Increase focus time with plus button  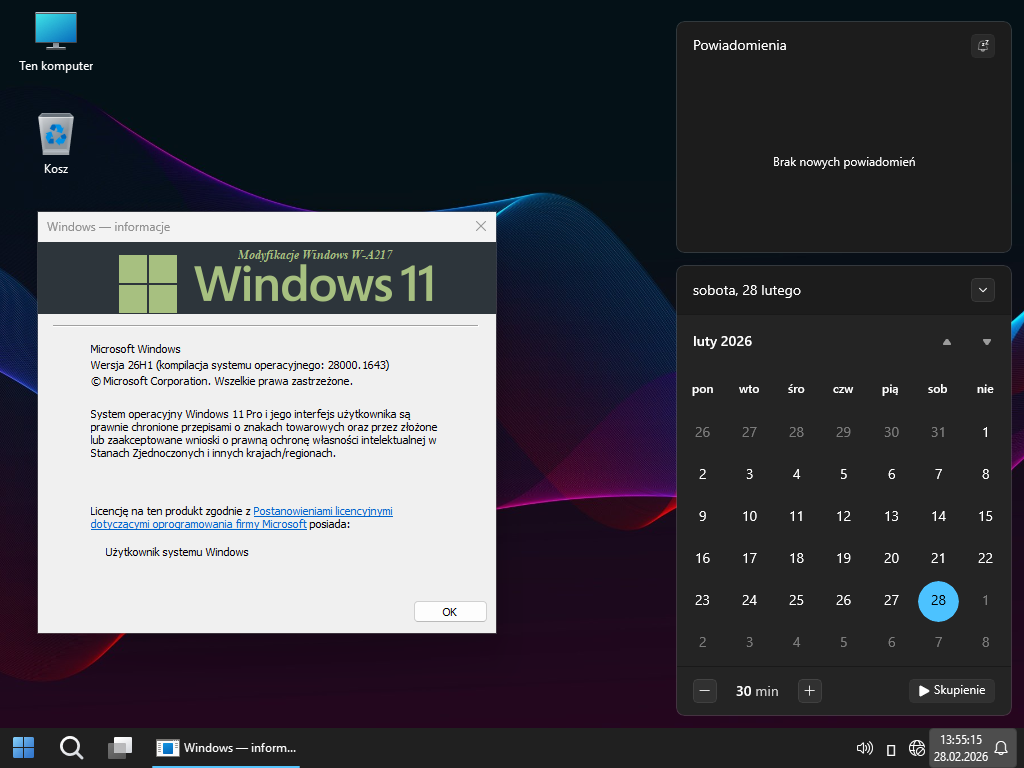click(810, 690)
